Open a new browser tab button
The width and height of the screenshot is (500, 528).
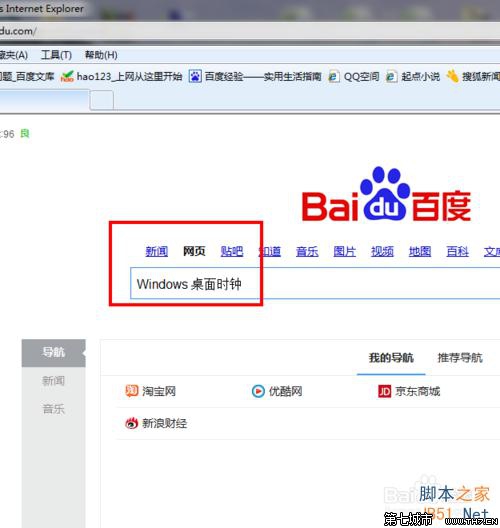tap(102, 100)
